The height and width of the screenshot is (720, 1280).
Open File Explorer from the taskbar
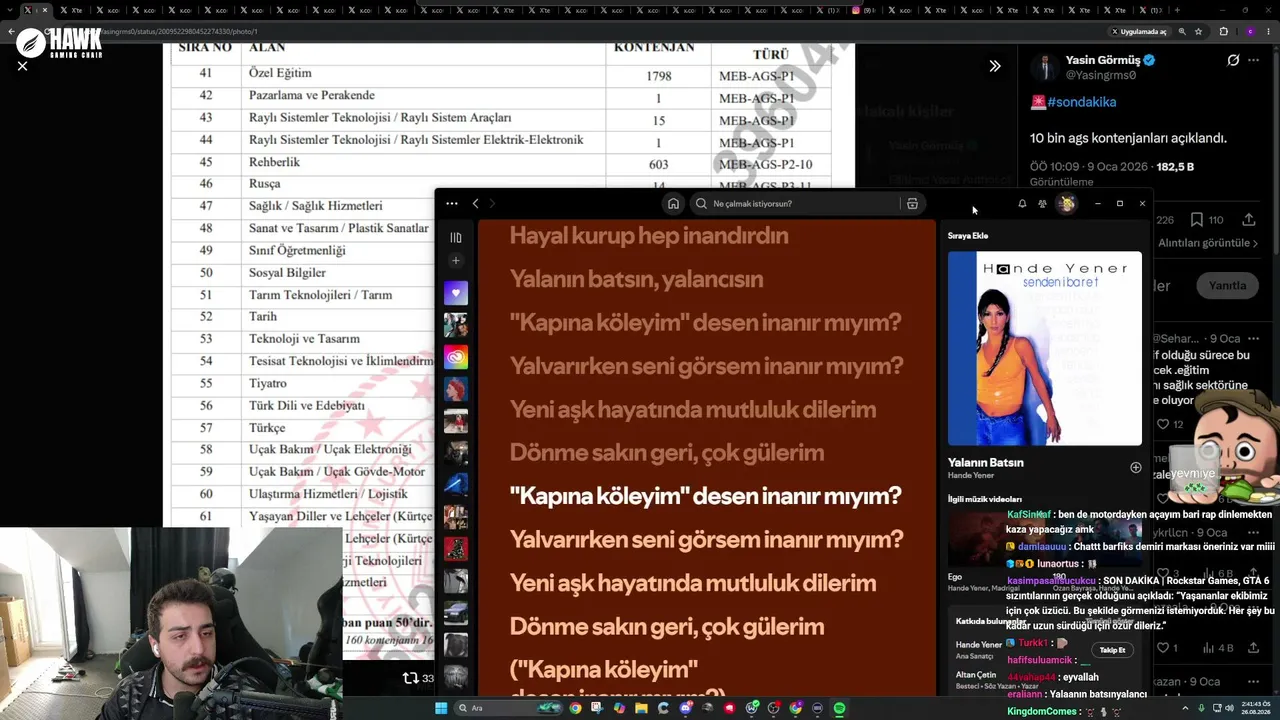tap(641, 708)
